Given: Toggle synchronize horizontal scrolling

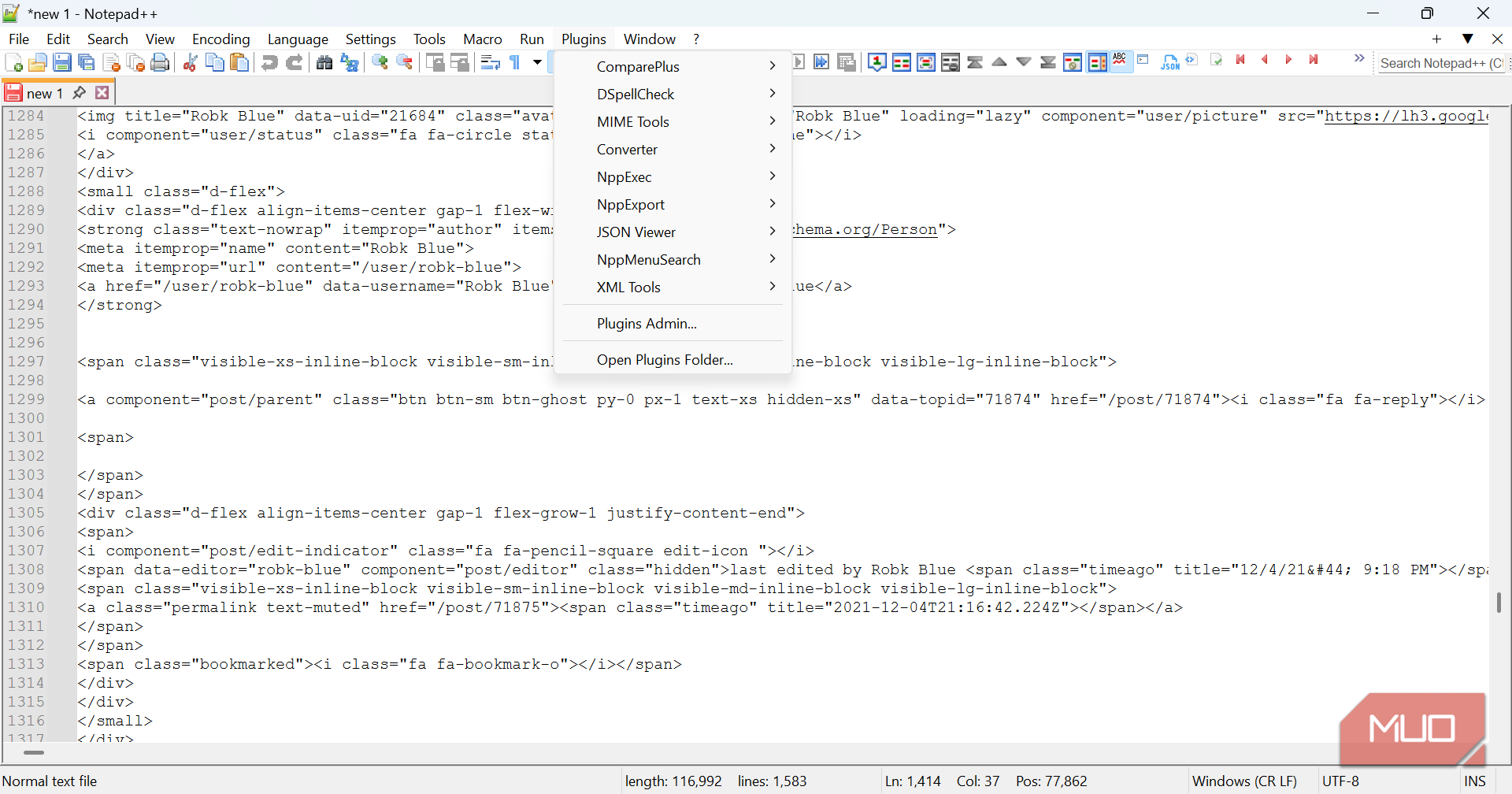Looking at the screenshot, I should click(459, 63).
